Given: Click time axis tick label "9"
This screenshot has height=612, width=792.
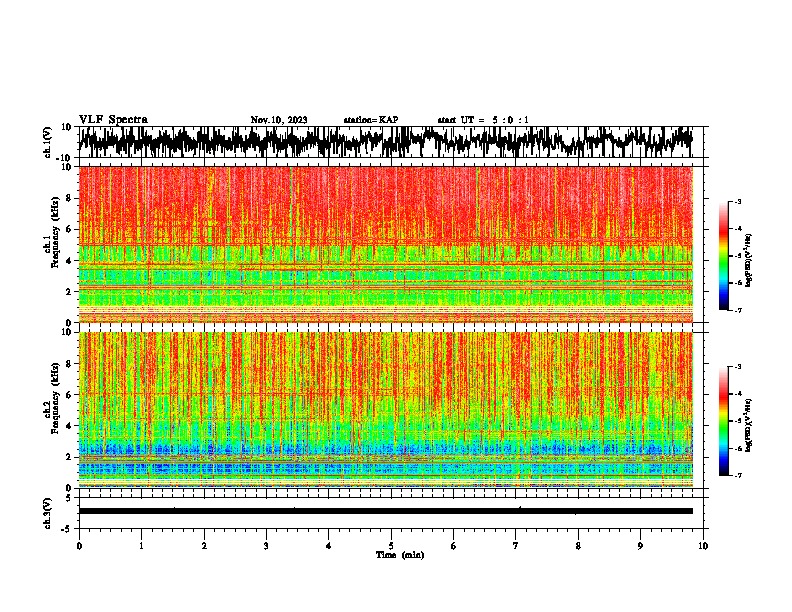Looking at the screenshot, I should click(640, 546).
